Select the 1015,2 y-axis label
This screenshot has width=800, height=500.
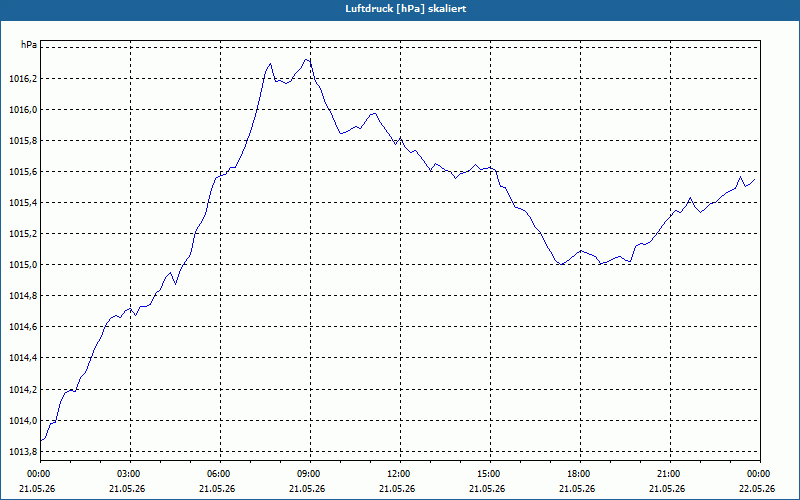click(x=22, y=234)
